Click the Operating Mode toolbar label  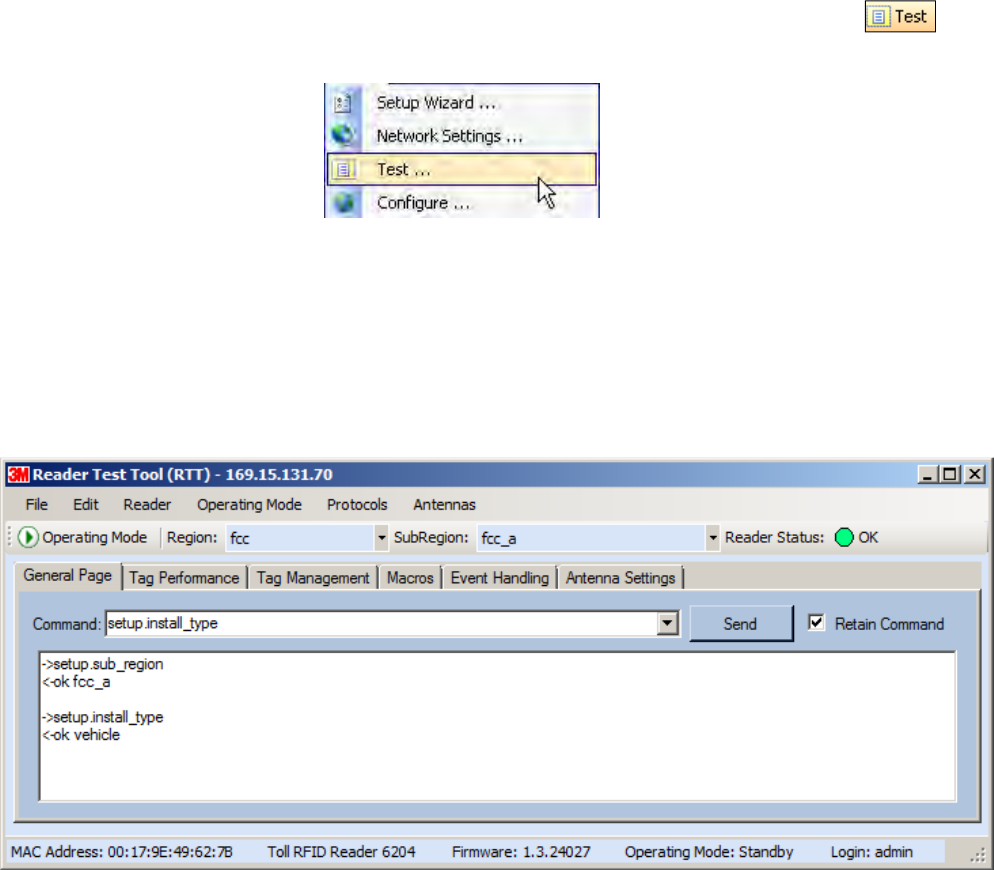click(x=94, y=538)
